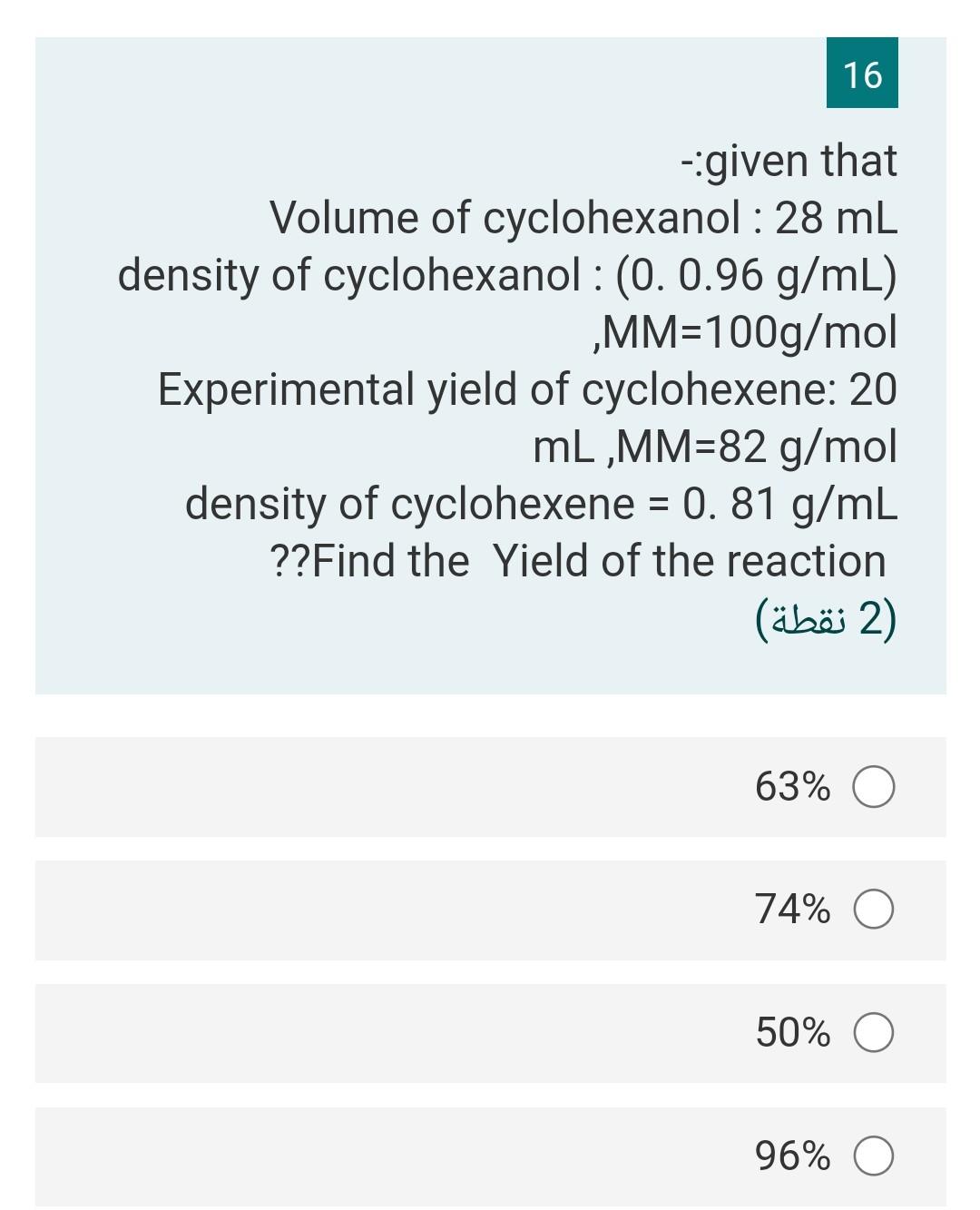Click the question number 16 badge
This screenshot has width=980, height=1210.
[862, 73]
